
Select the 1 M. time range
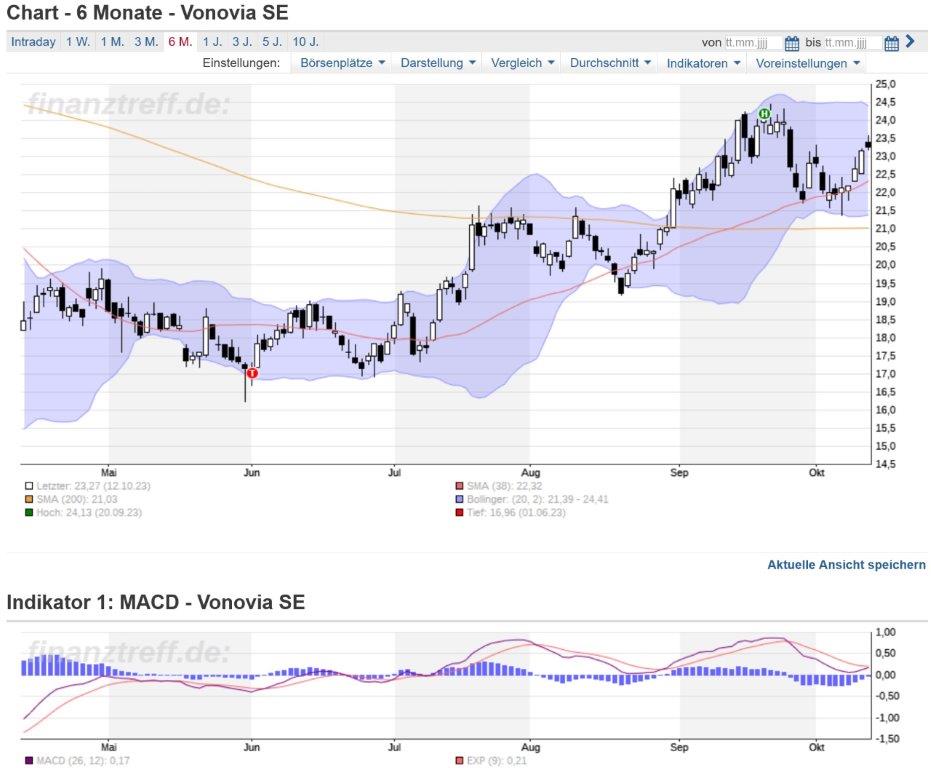(x=112, y=42)
